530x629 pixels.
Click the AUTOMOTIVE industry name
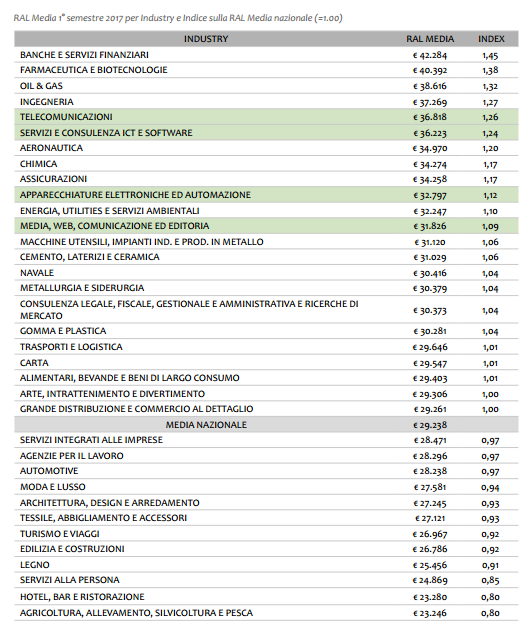pyautogui.click(x=49, y=471)
